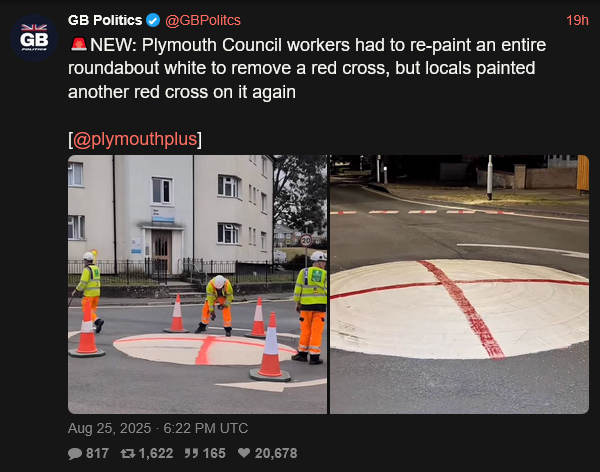This screenshot has height=472, width=600.
Task: Click the blue verified checkmark badge
Action: [153, 20]
